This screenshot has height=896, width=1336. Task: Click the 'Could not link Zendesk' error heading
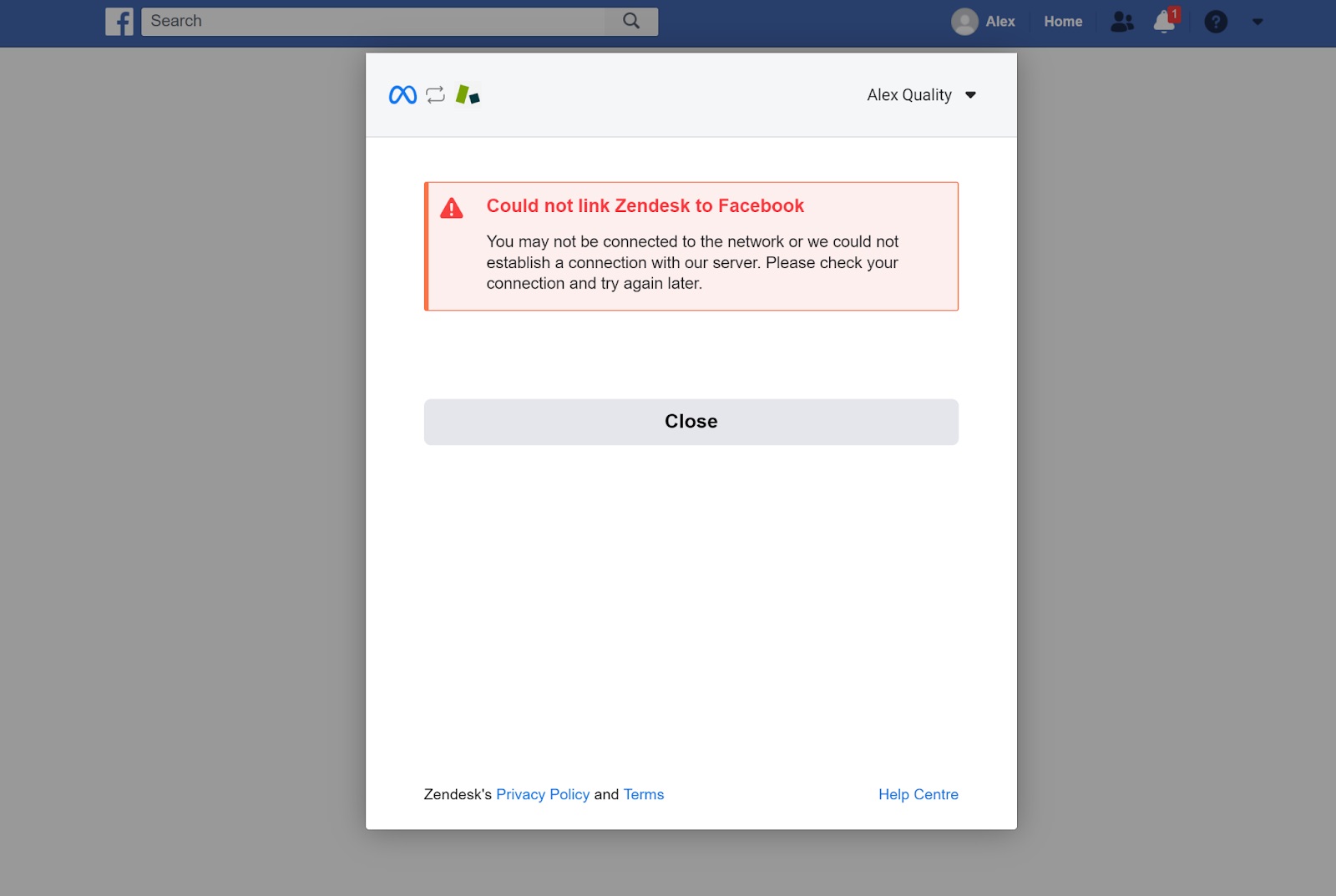click(x=645, y=206)
